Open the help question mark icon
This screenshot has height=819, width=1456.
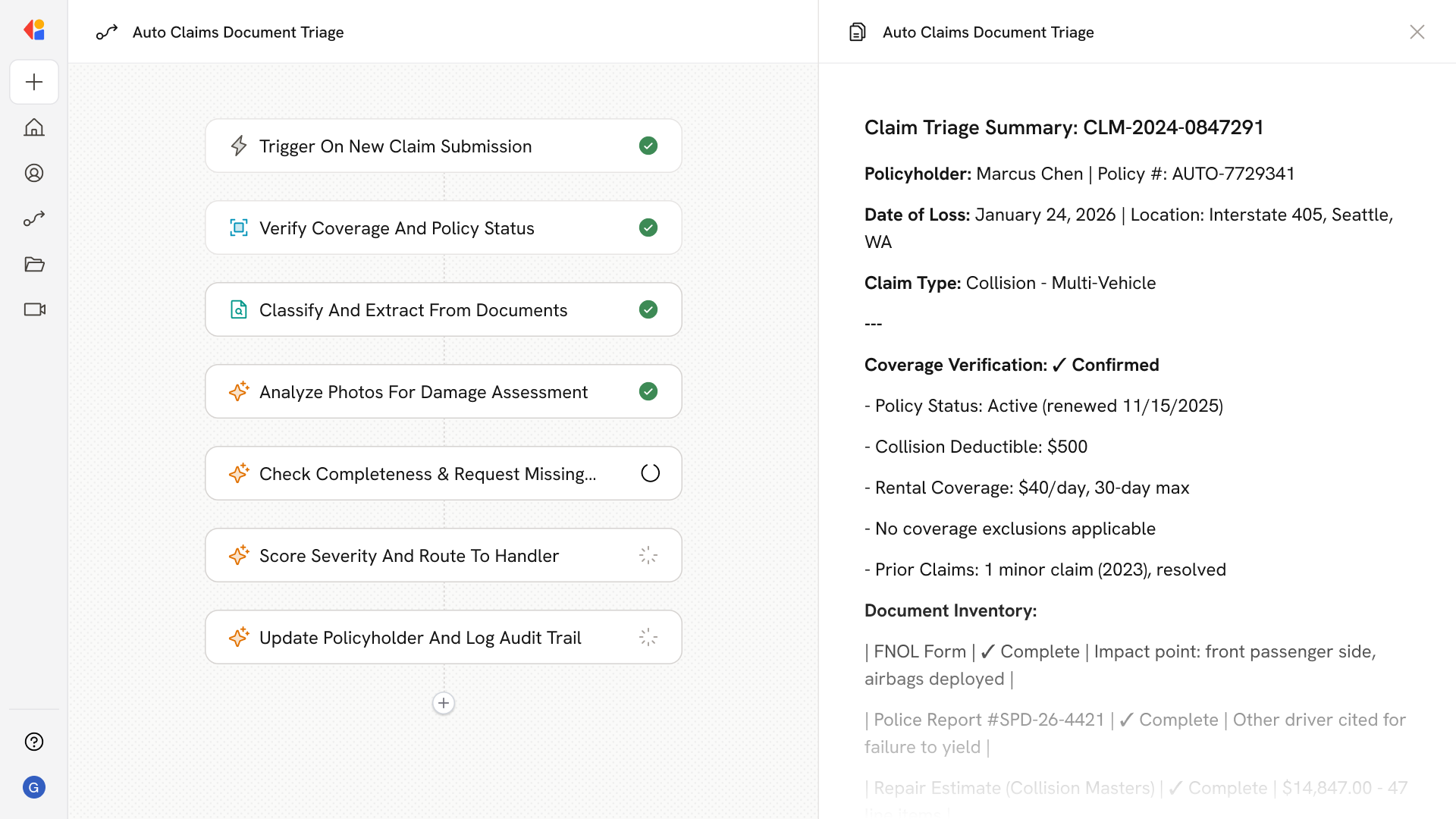point(34,742)
